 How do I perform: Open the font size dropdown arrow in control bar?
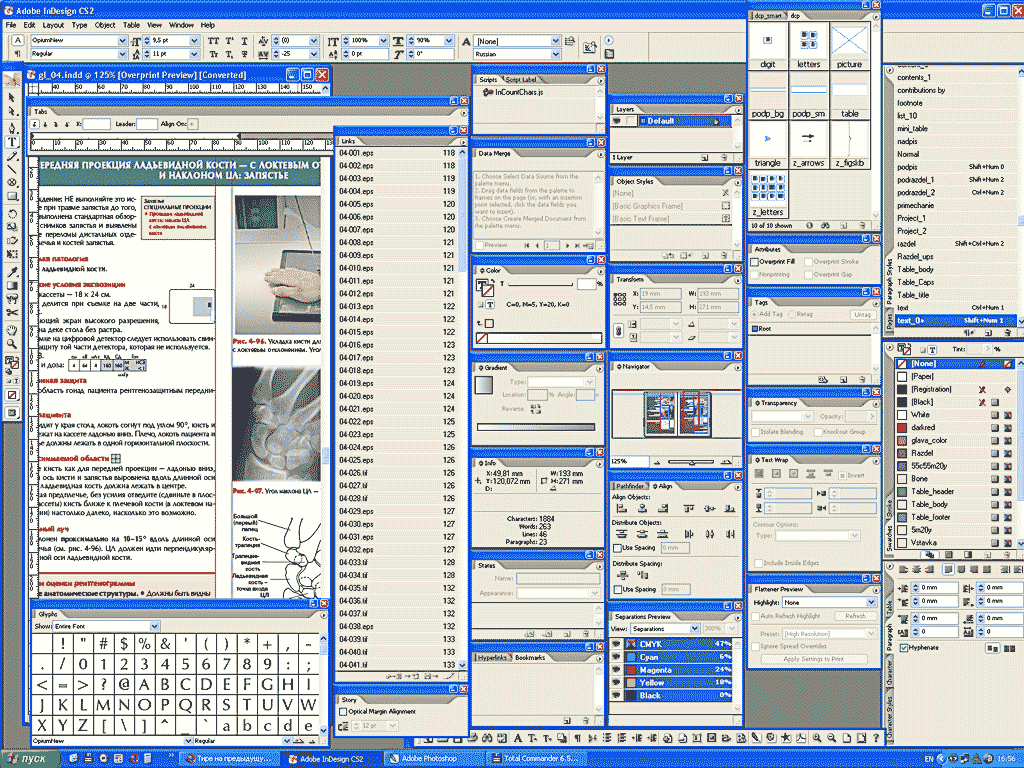[x=194, y=40]
